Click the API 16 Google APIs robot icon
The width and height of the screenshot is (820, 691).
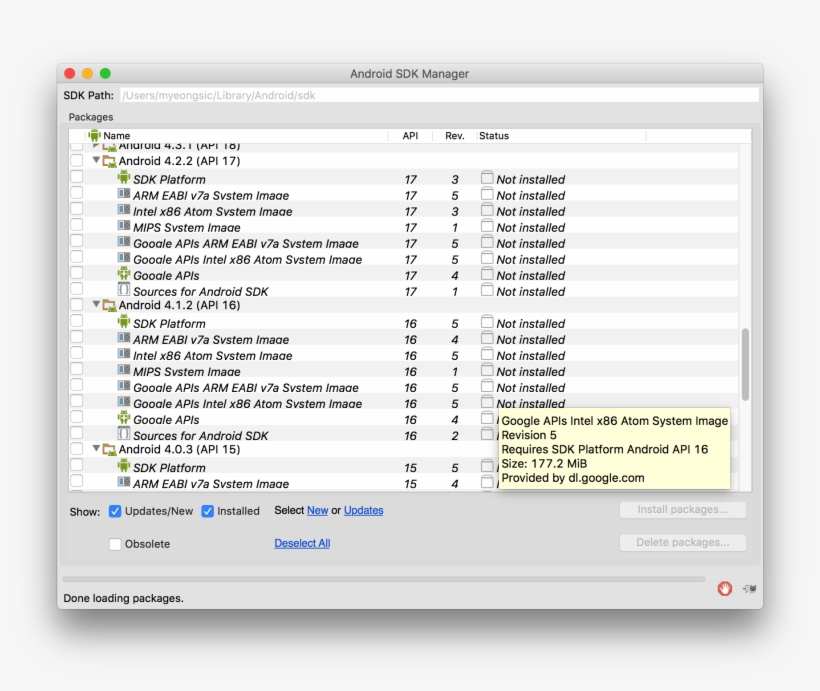point(123,418)
